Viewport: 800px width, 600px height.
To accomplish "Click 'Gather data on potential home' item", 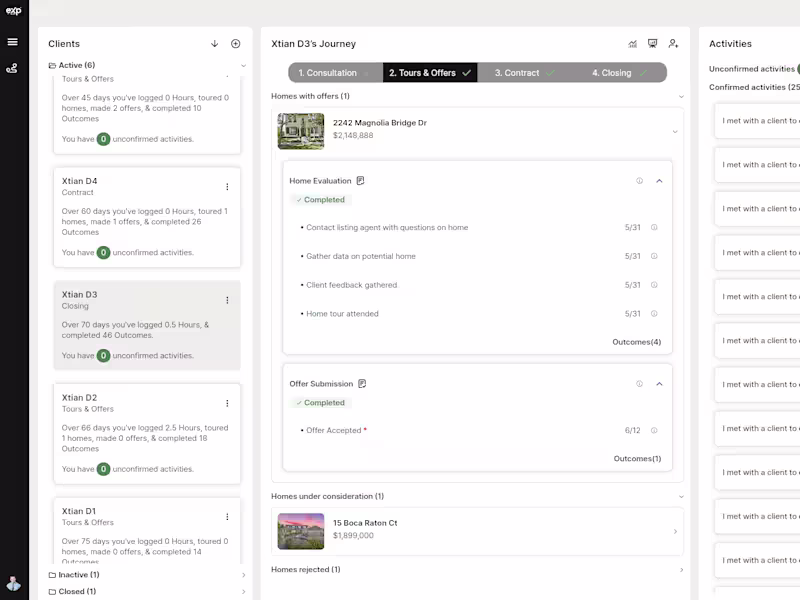I will pyautogui.click(x=361, y=256).
